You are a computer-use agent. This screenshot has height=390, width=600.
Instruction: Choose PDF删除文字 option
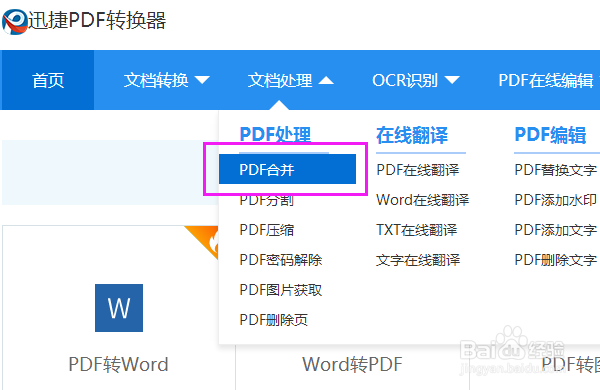pyautogui.click(x=556, y=260)
